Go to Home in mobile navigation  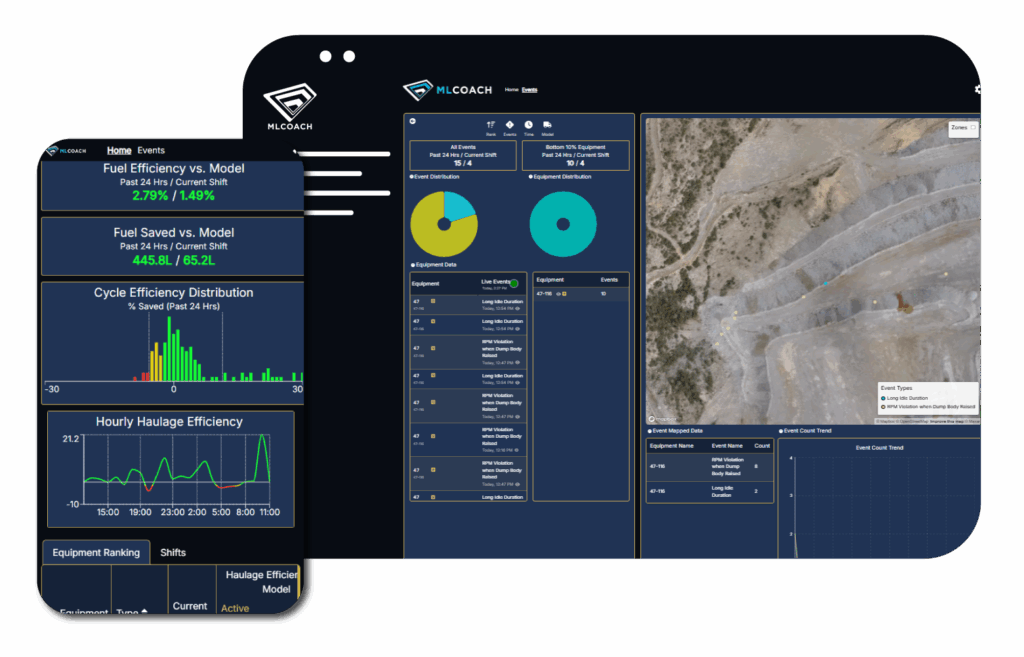[119, 150]
